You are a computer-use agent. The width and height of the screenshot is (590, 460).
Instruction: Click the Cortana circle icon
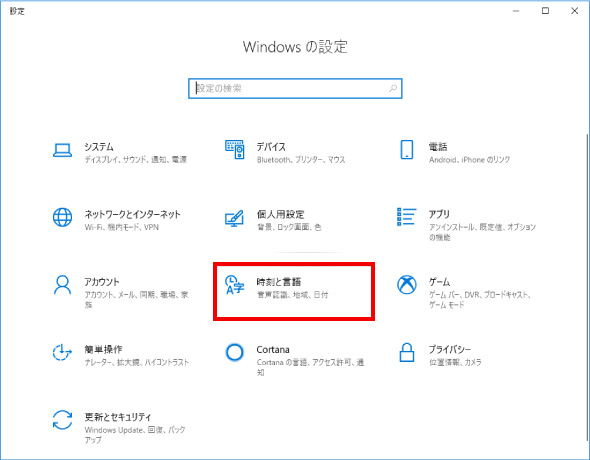click(234, 352)
